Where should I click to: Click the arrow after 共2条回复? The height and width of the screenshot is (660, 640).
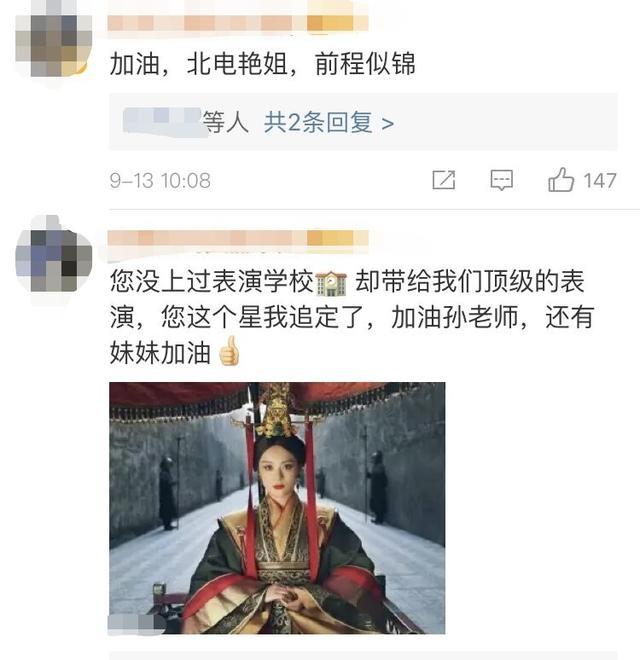point(387,123)
